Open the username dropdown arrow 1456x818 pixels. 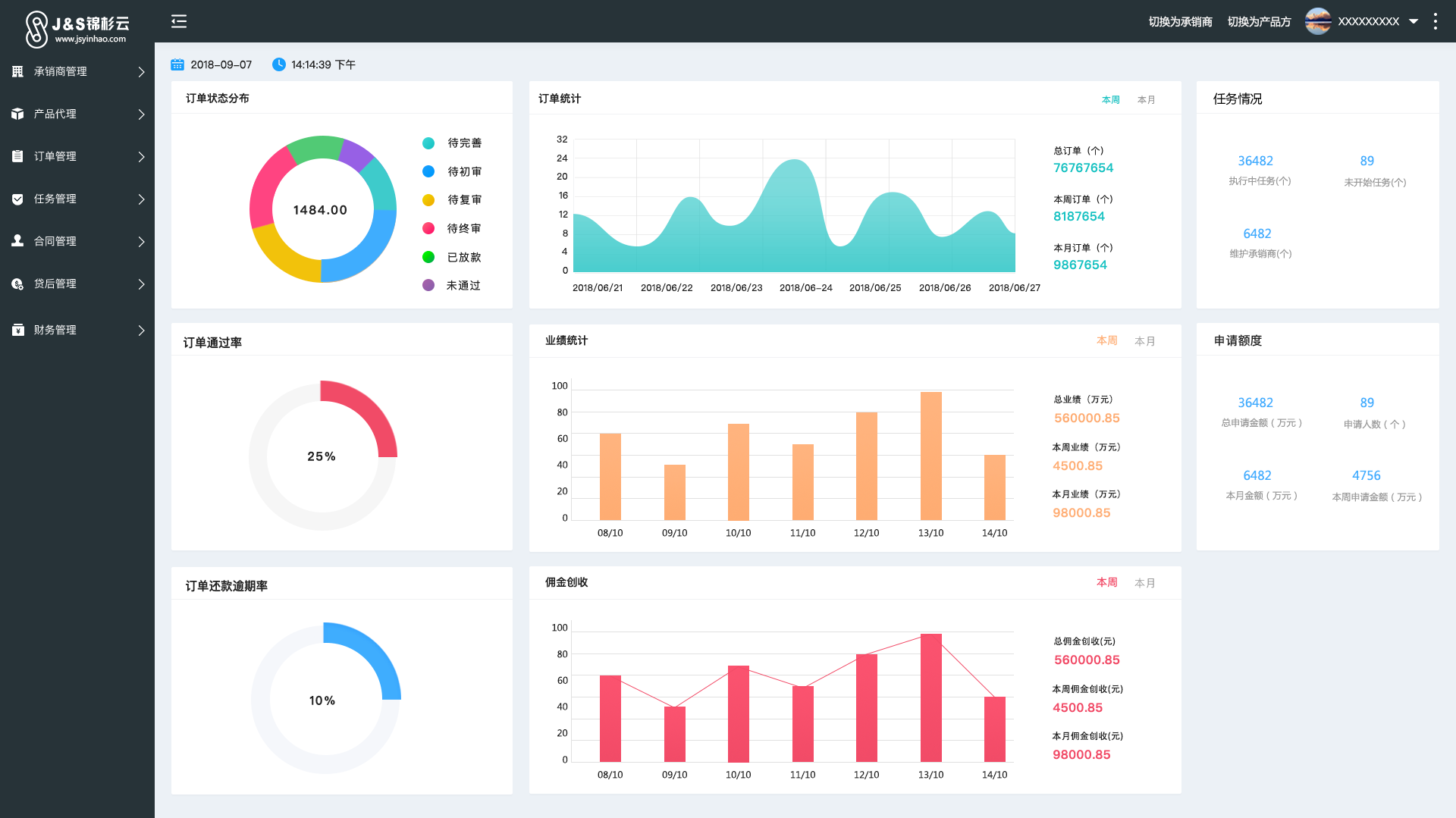(x=1414, y=21)
